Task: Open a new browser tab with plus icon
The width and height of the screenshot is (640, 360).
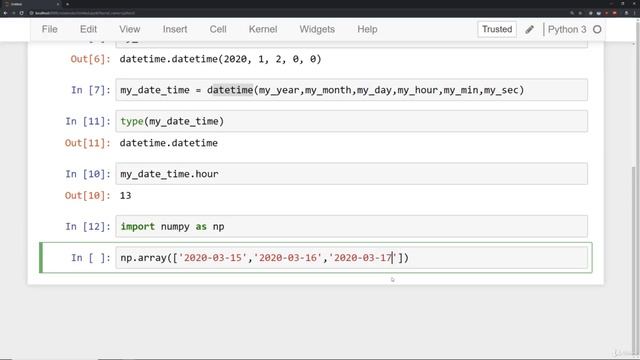Action: click(67, 4)
